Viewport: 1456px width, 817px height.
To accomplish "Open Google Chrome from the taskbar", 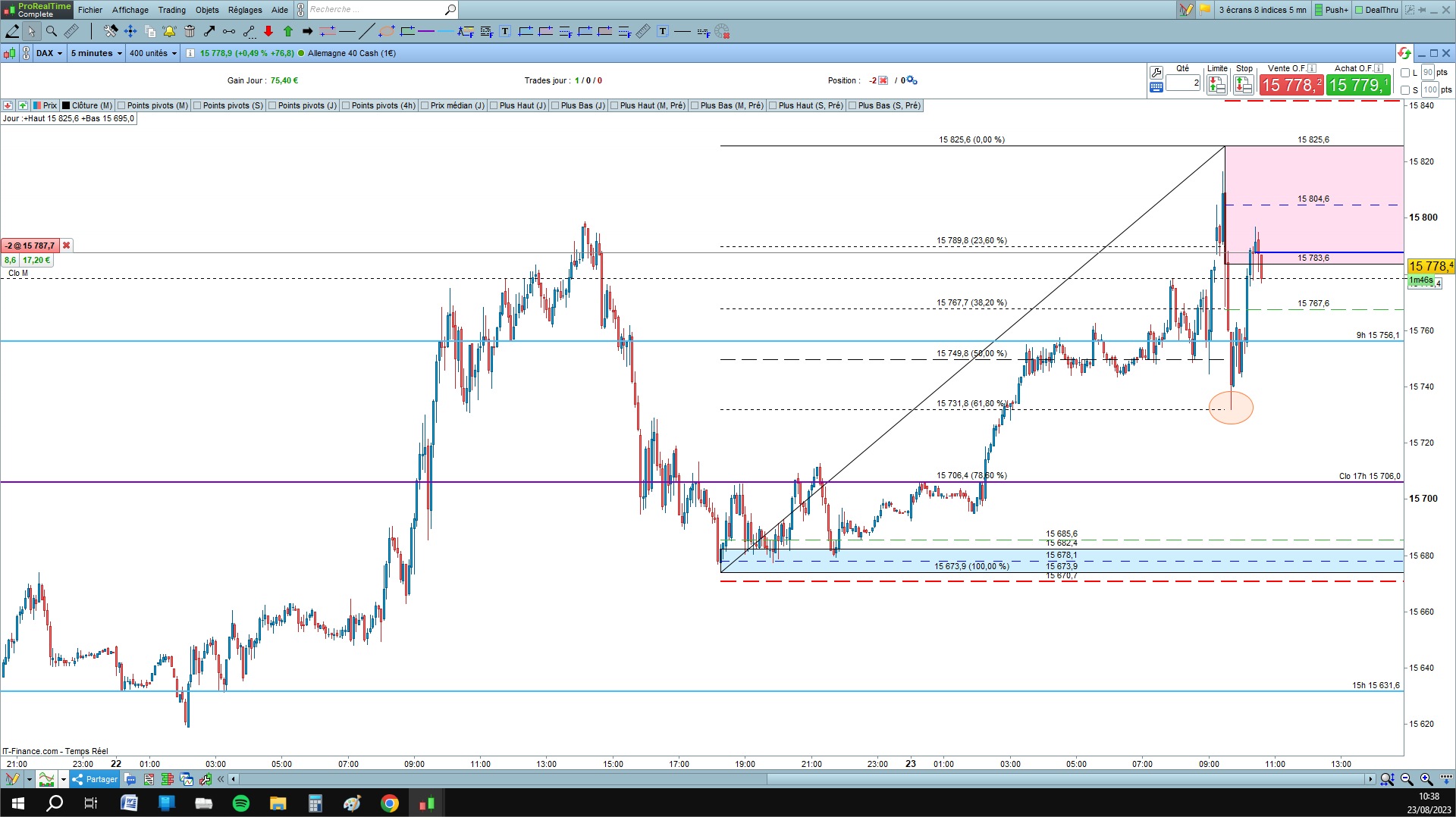I will click(390, 803).
